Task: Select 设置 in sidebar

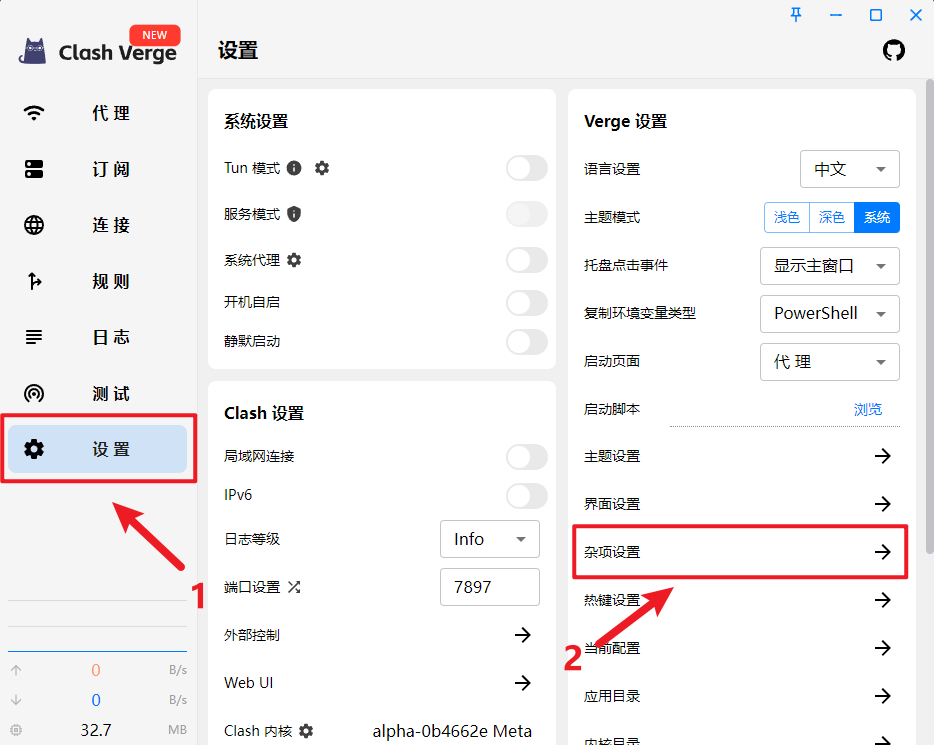Action: [97, 449]
